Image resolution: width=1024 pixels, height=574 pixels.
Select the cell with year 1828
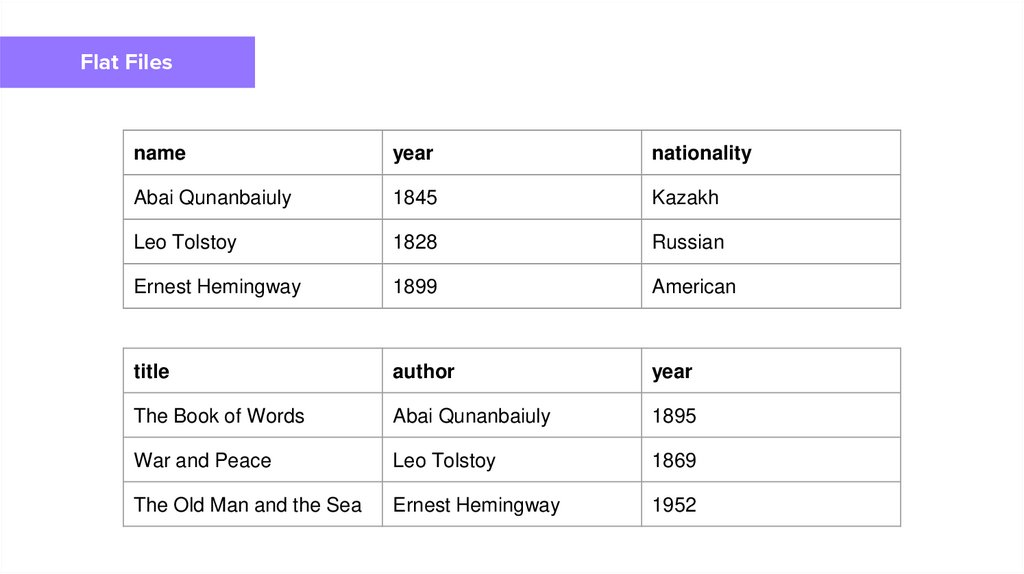415,242
